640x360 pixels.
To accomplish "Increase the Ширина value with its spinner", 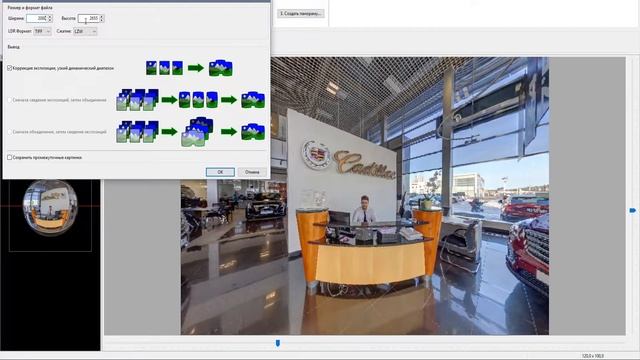I will pos(50,16).
